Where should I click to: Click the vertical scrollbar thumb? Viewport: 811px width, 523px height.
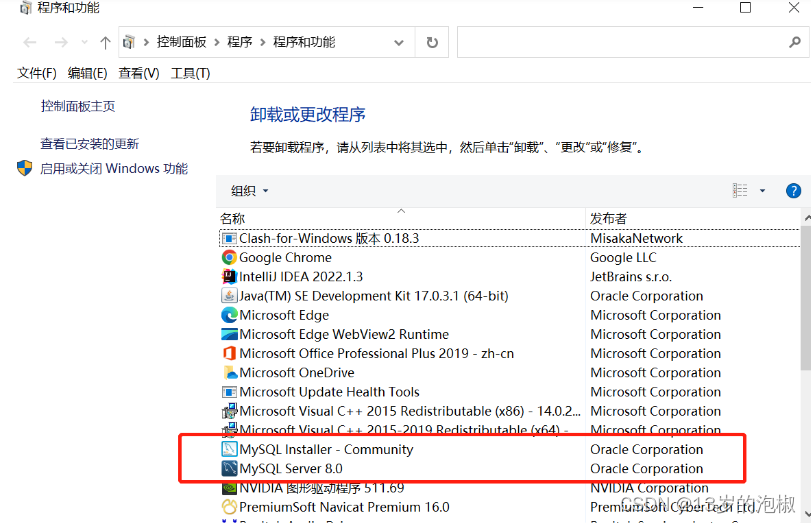806,298
